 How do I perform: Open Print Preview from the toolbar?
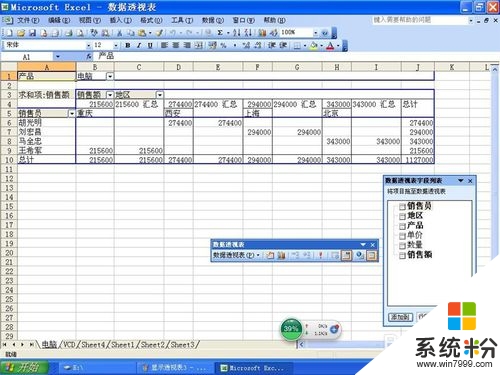pyautogui.click(x=80, y=33)
